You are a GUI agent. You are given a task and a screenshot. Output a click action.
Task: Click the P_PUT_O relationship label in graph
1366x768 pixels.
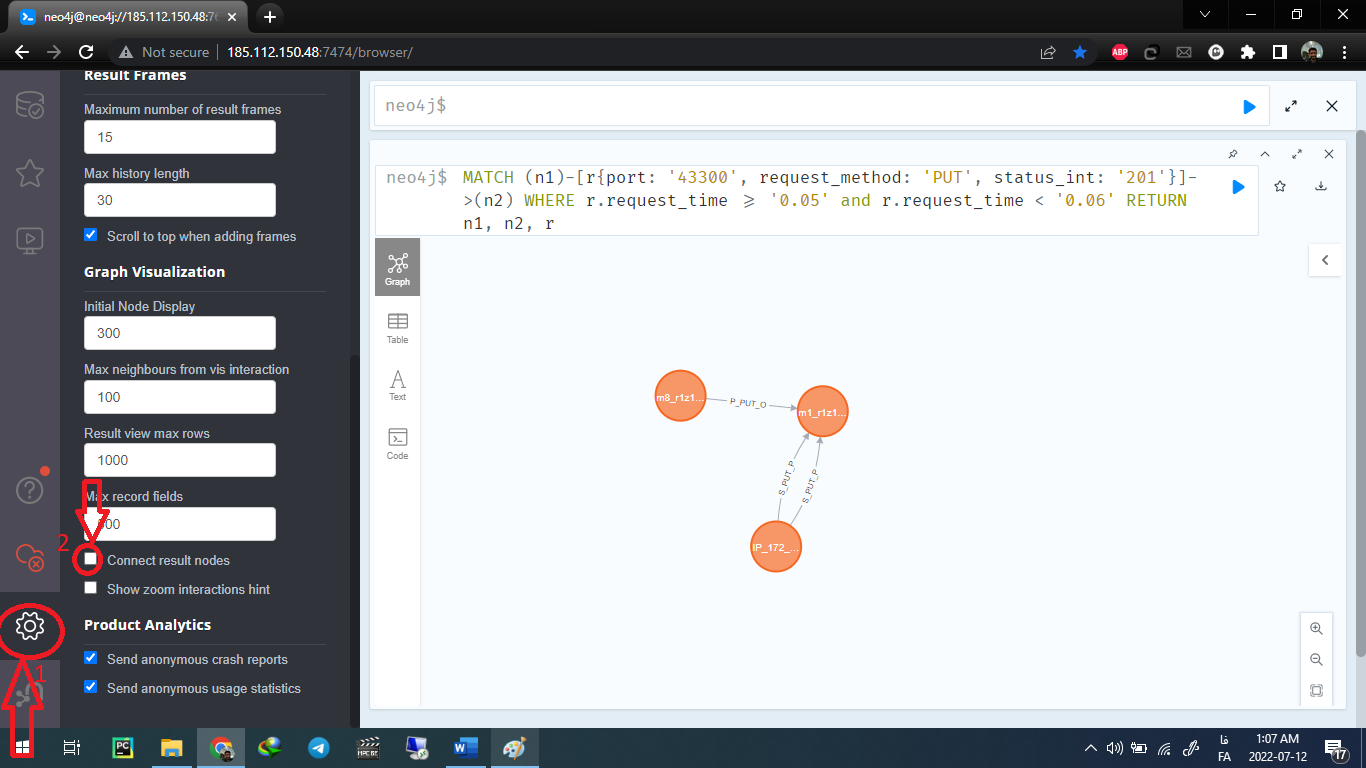[748, 403]
